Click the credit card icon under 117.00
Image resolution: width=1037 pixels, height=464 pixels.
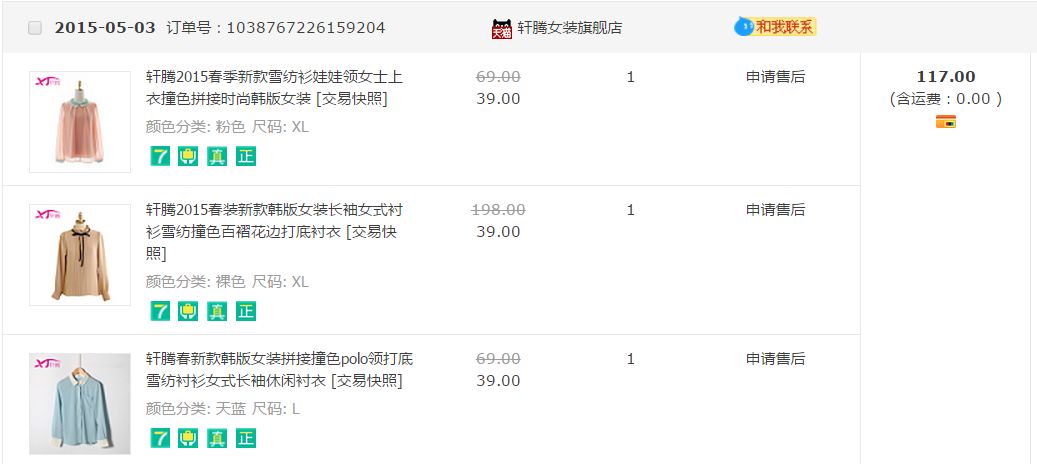point(945,122)
